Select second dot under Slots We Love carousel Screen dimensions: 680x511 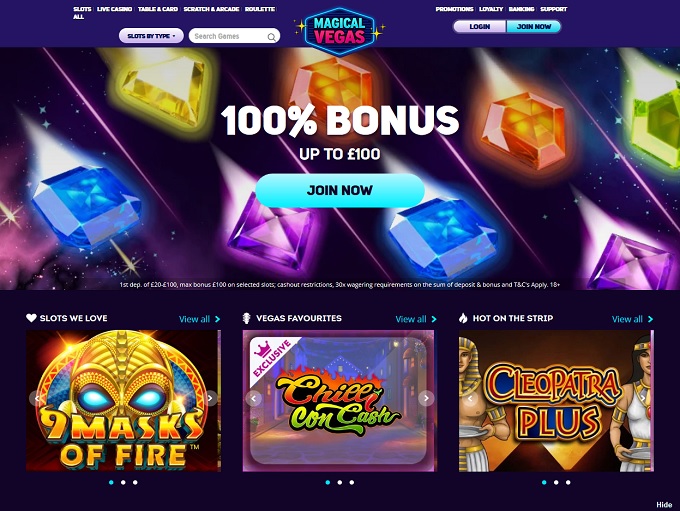123,482
